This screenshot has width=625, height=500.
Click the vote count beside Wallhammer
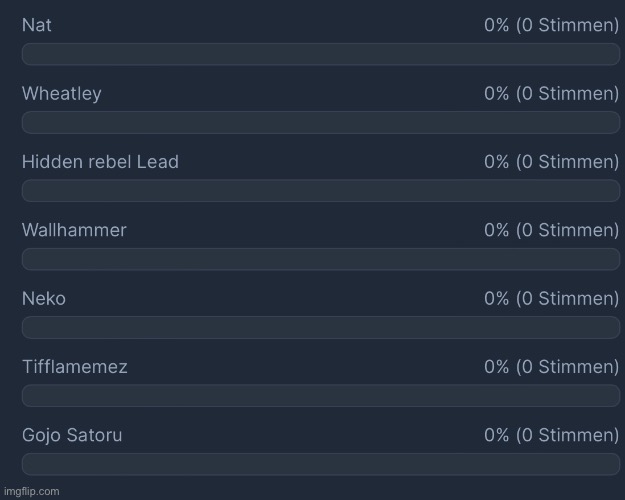[552, 230]
